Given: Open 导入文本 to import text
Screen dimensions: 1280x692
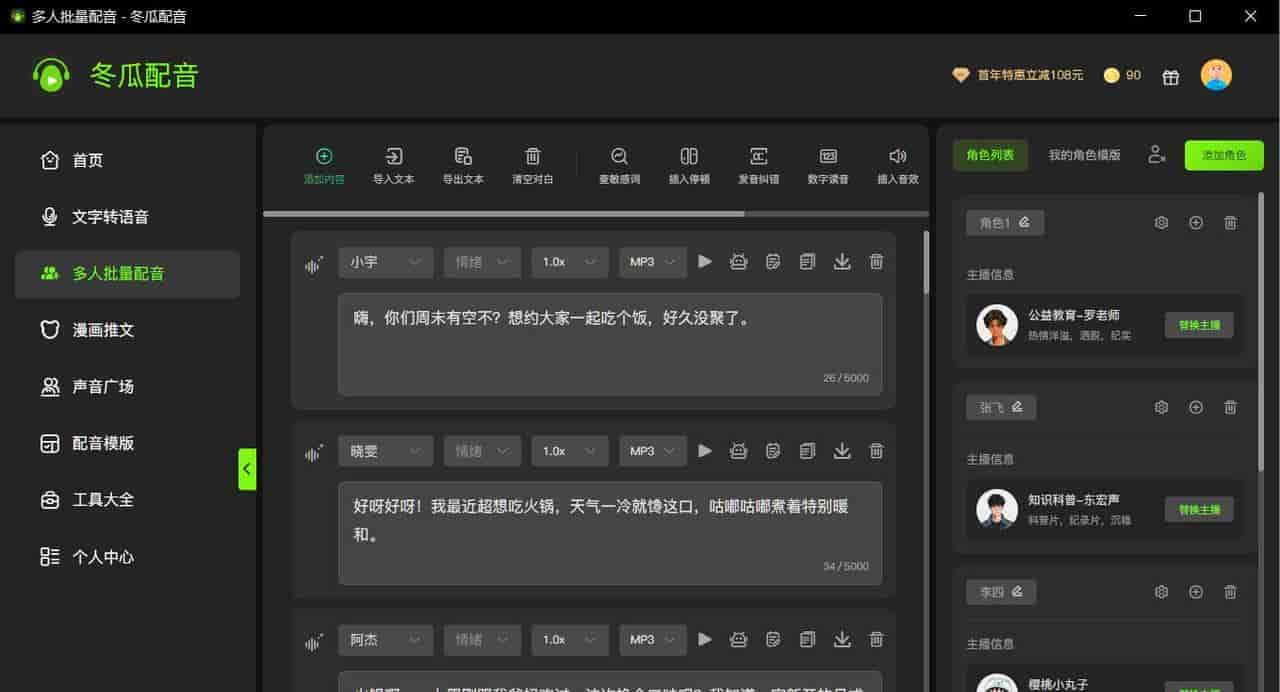Looking at the screenshot, I should 393,166.
